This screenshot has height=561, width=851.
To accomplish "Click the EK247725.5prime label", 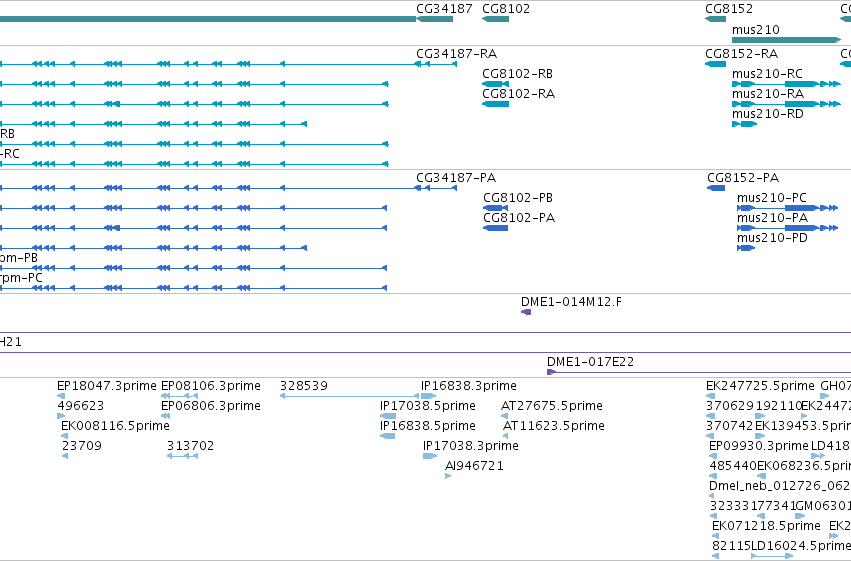I will pyautogui.click(x=760, y=386).
